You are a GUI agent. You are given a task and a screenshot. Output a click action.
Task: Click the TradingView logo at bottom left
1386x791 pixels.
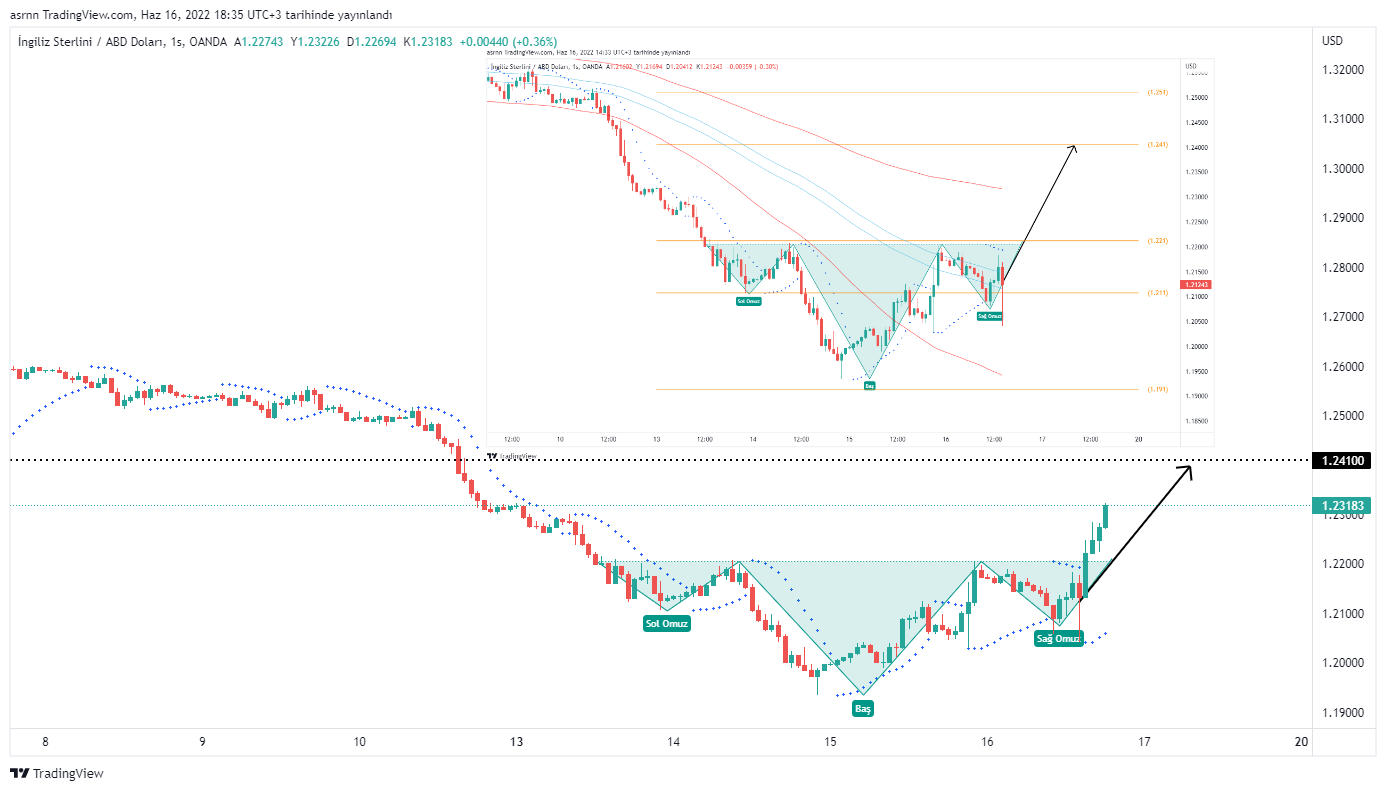[x=56, y=773]
